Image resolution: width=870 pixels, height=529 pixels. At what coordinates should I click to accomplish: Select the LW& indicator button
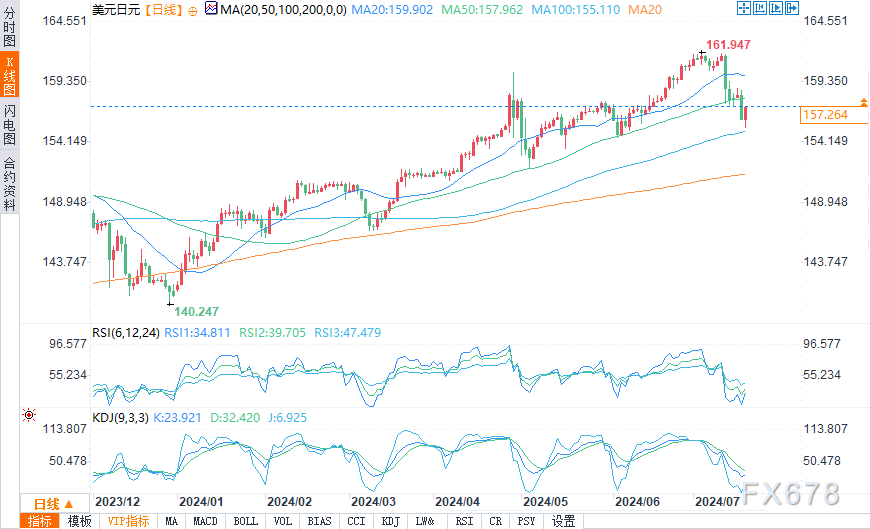425,521
